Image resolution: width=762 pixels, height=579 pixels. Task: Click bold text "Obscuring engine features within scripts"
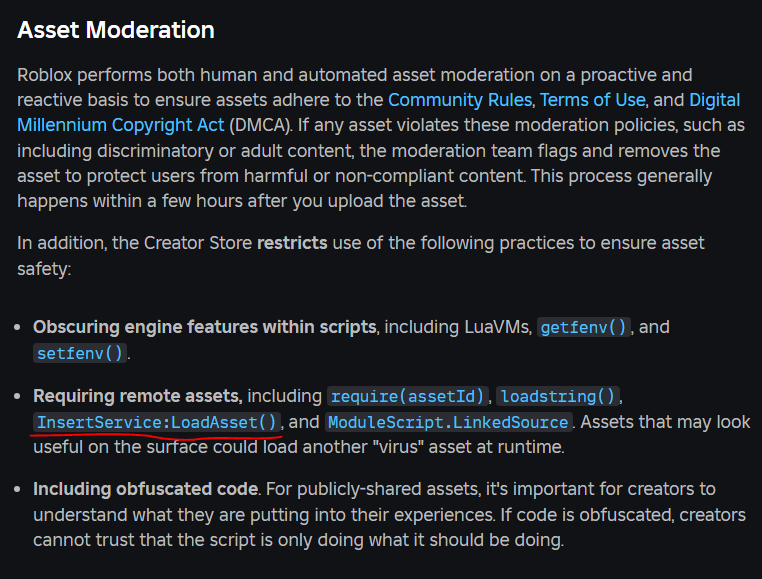pyautogui.click(x=205, y=327)
